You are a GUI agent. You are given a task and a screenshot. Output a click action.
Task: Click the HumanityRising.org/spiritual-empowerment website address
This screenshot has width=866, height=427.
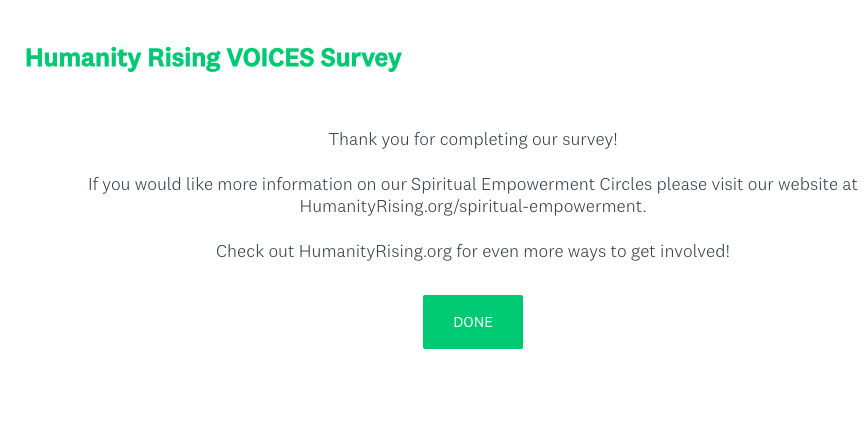473,207
